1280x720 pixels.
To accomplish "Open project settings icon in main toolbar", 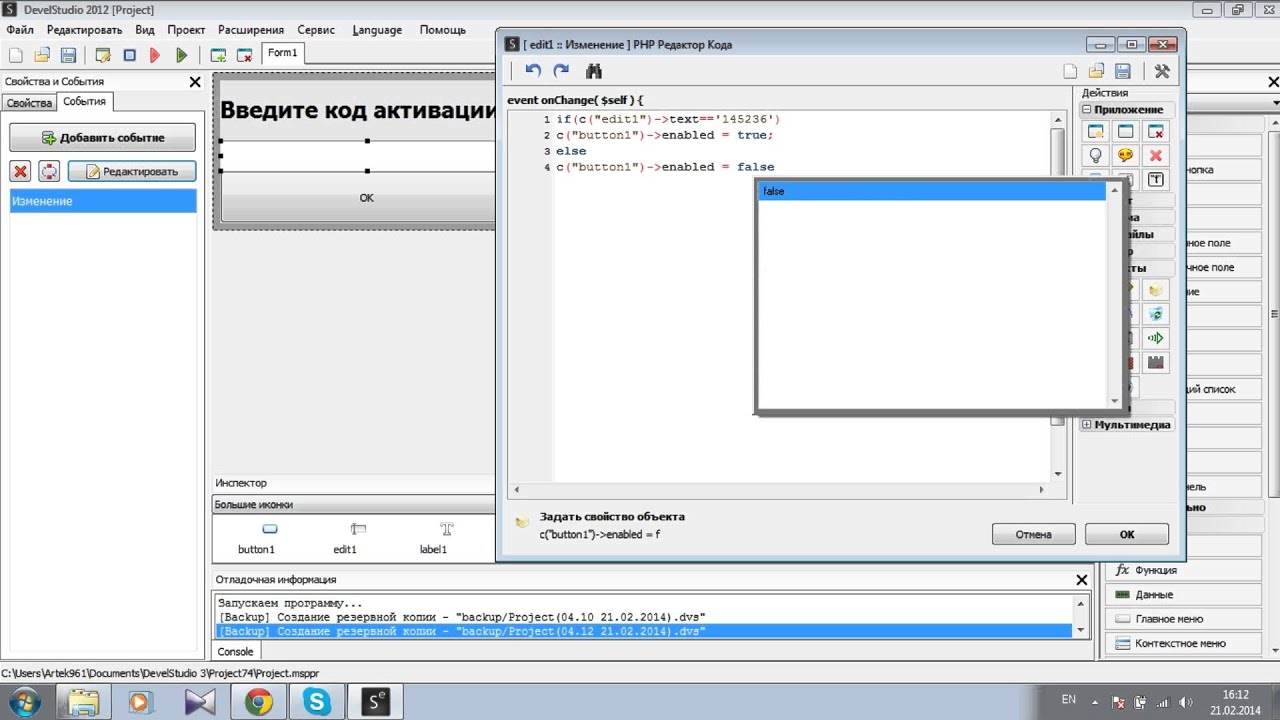I will click(102, 55).
